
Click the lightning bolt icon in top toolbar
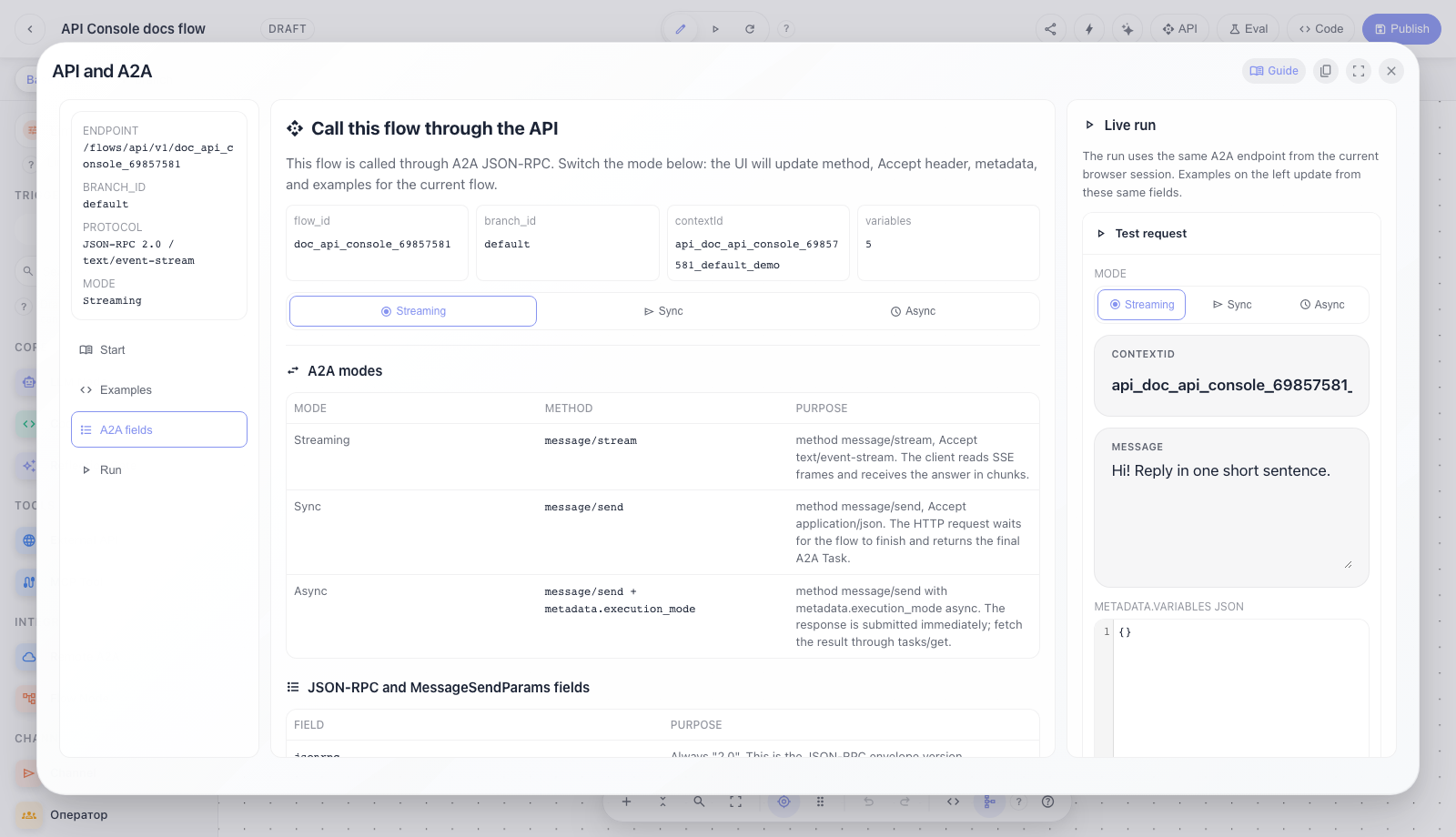point(1089,29)
